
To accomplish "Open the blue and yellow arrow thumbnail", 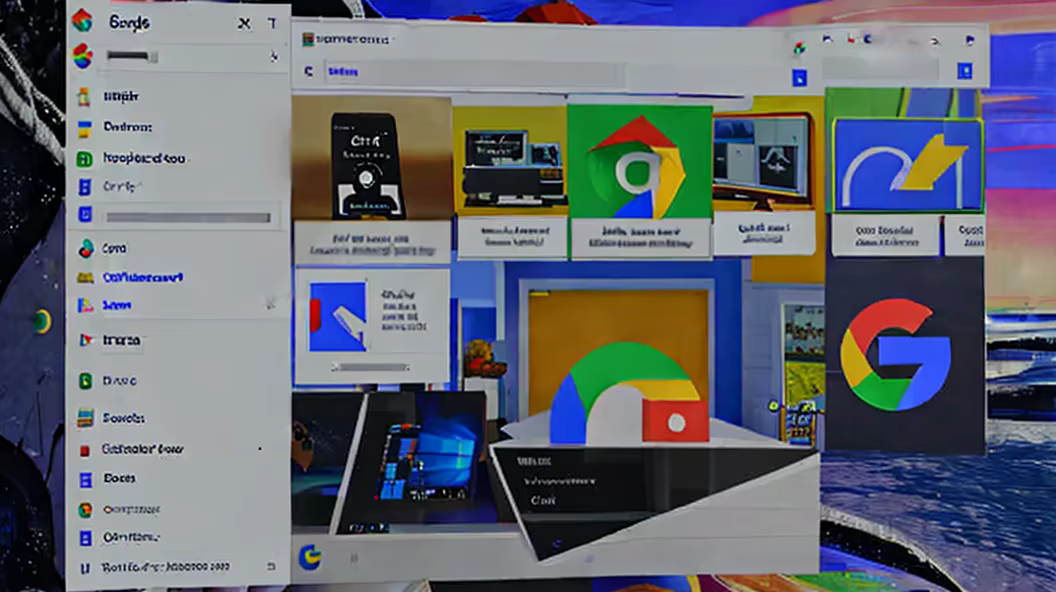I will click(x=907, y=166).
